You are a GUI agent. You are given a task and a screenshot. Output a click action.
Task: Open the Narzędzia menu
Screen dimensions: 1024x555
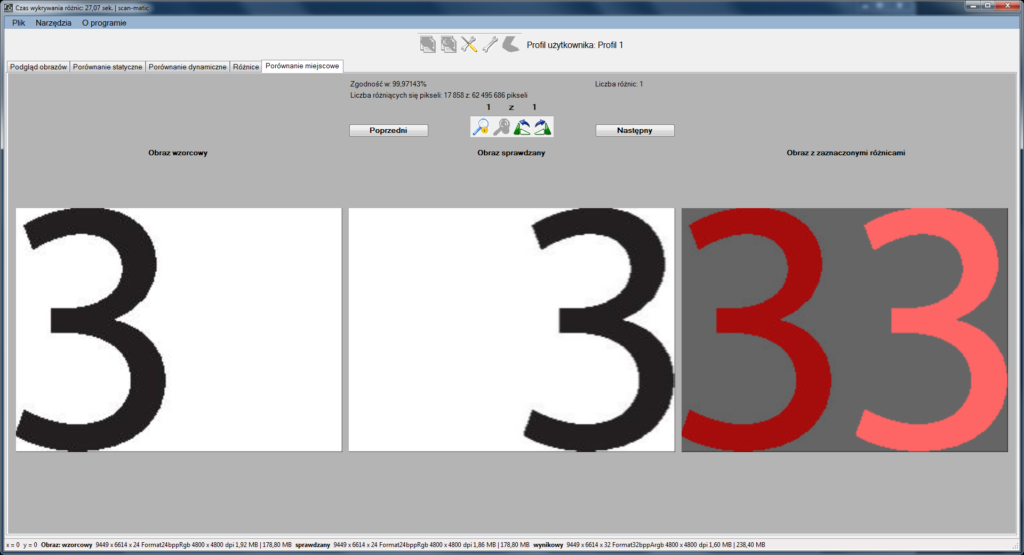(54, 23)
